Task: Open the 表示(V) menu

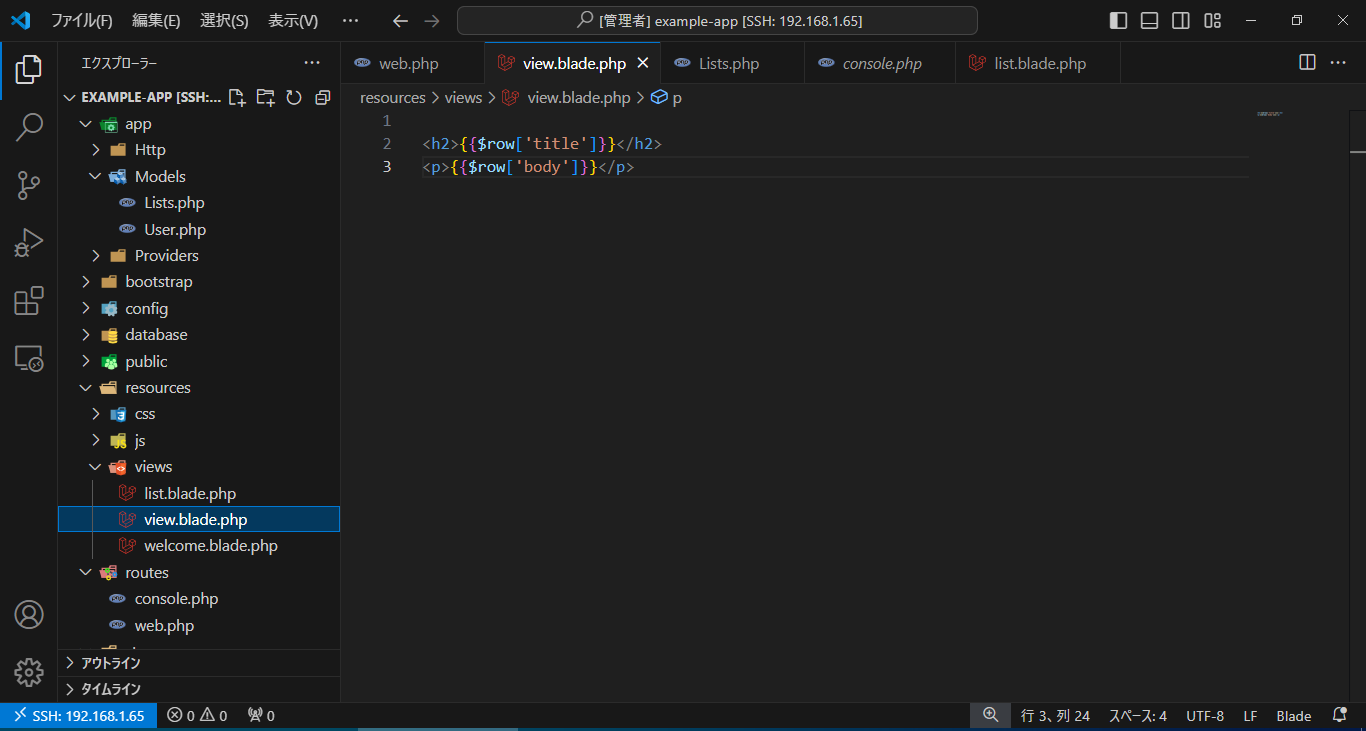Action: pyautogui.click(x=293, y=21)
